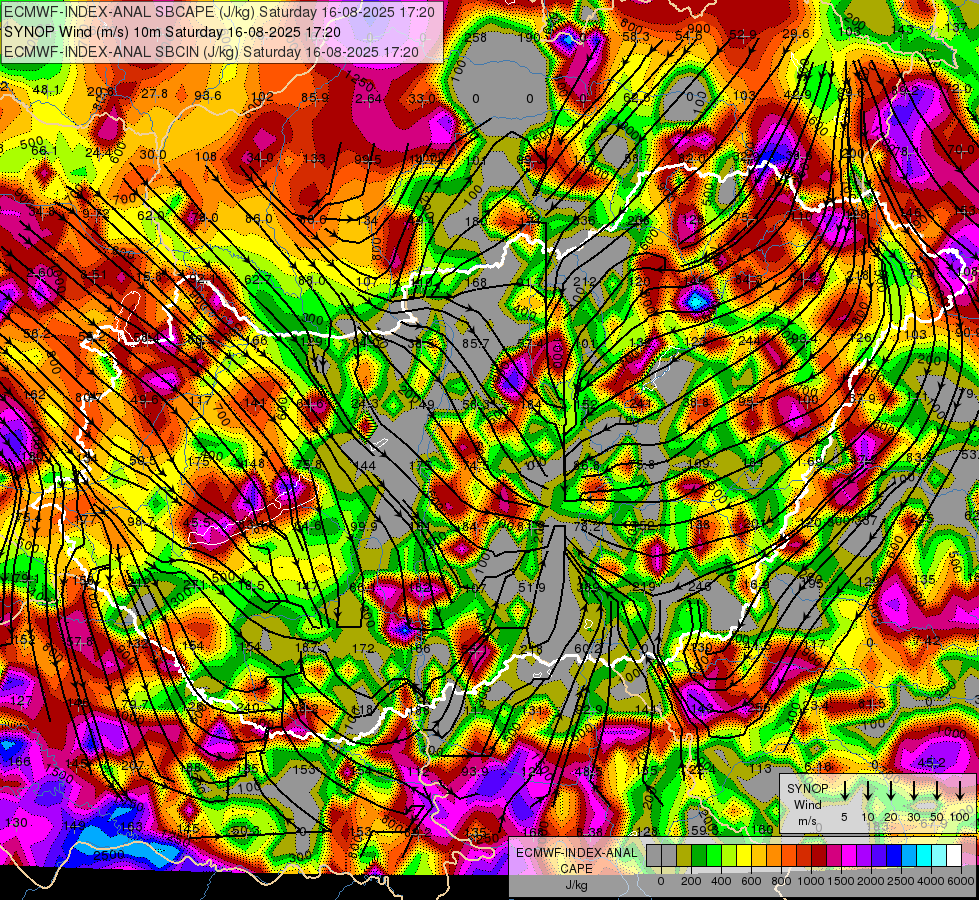Screen dimensions: 979x900
Task: Click the CAPE label in color legend
Action: (x=576, y=869)
